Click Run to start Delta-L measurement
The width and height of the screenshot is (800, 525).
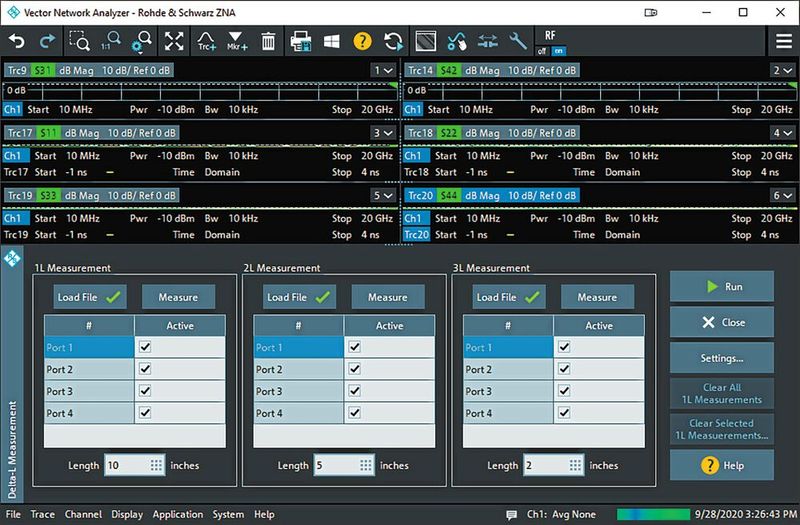pyautogui.click(x=721, y=287)
